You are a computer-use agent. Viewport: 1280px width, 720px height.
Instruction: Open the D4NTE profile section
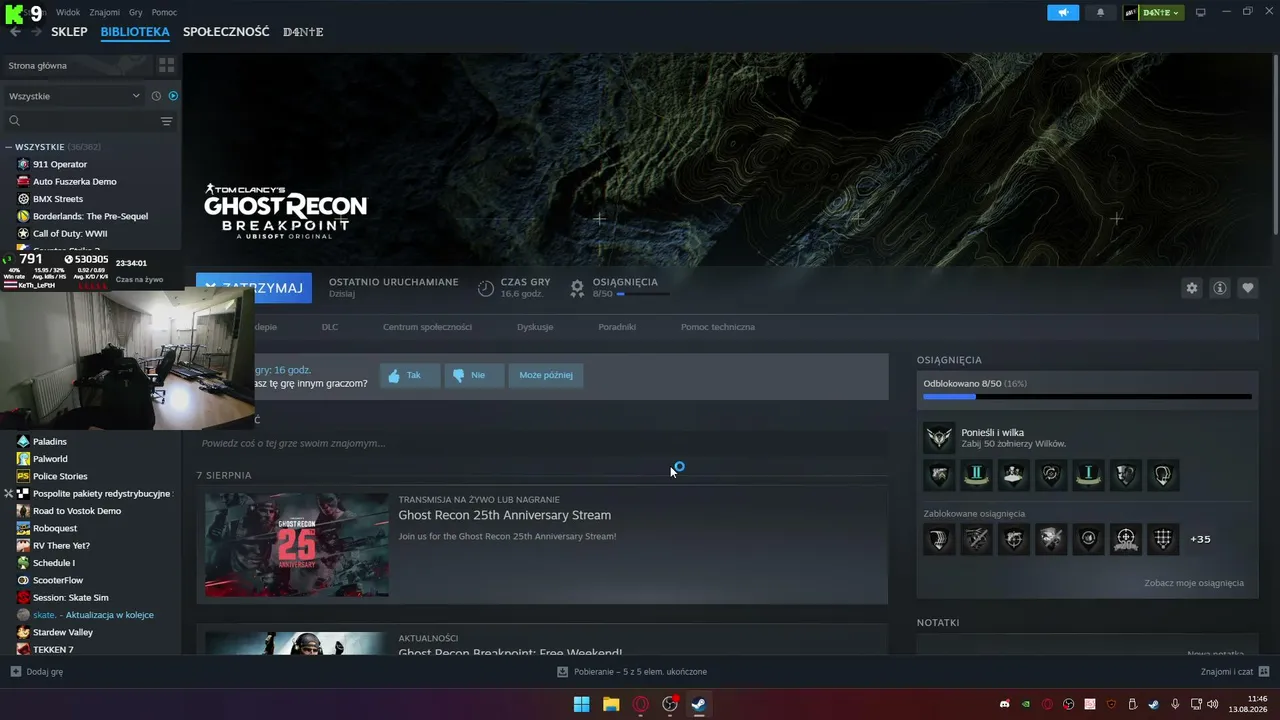[x=303, y=32]
